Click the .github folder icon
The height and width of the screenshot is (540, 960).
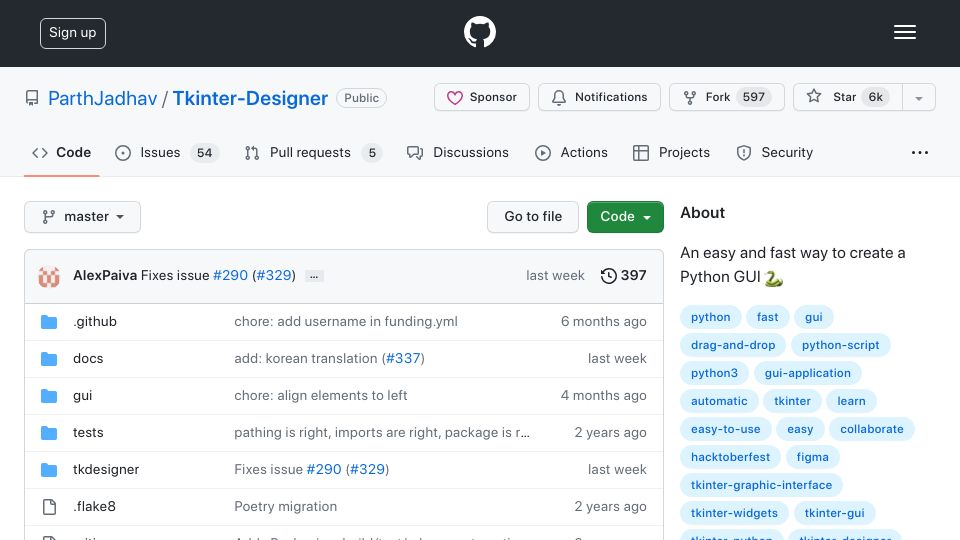pyautogui.click(x=49, y=322)
